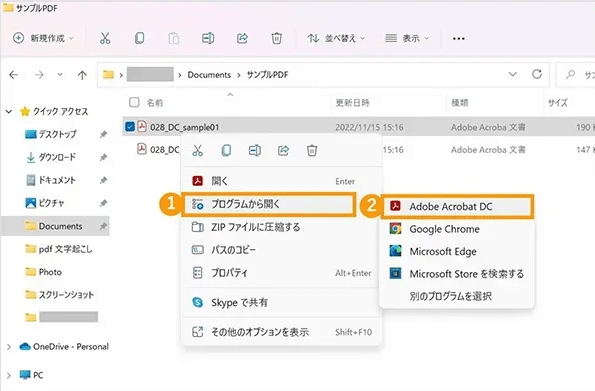Click the PDF icon of the second file

[x=142, y=149]
